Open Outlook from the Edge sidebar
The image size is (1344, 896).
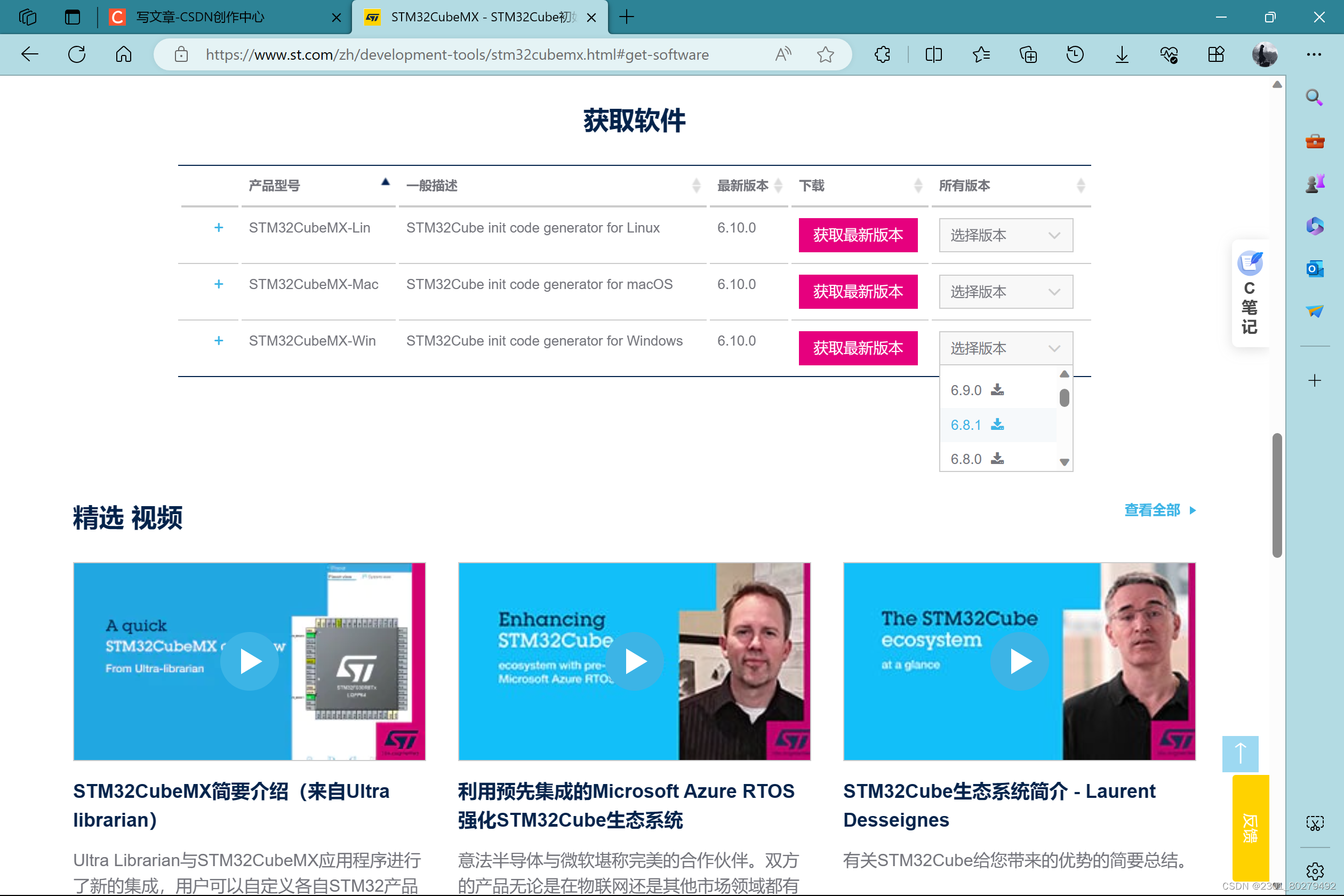tap(1315, 269)
